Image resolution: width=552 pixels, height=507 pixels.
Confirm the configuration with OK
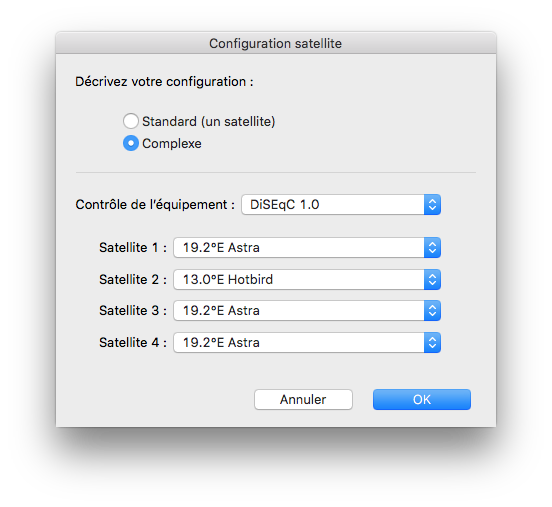pos(422,400)
